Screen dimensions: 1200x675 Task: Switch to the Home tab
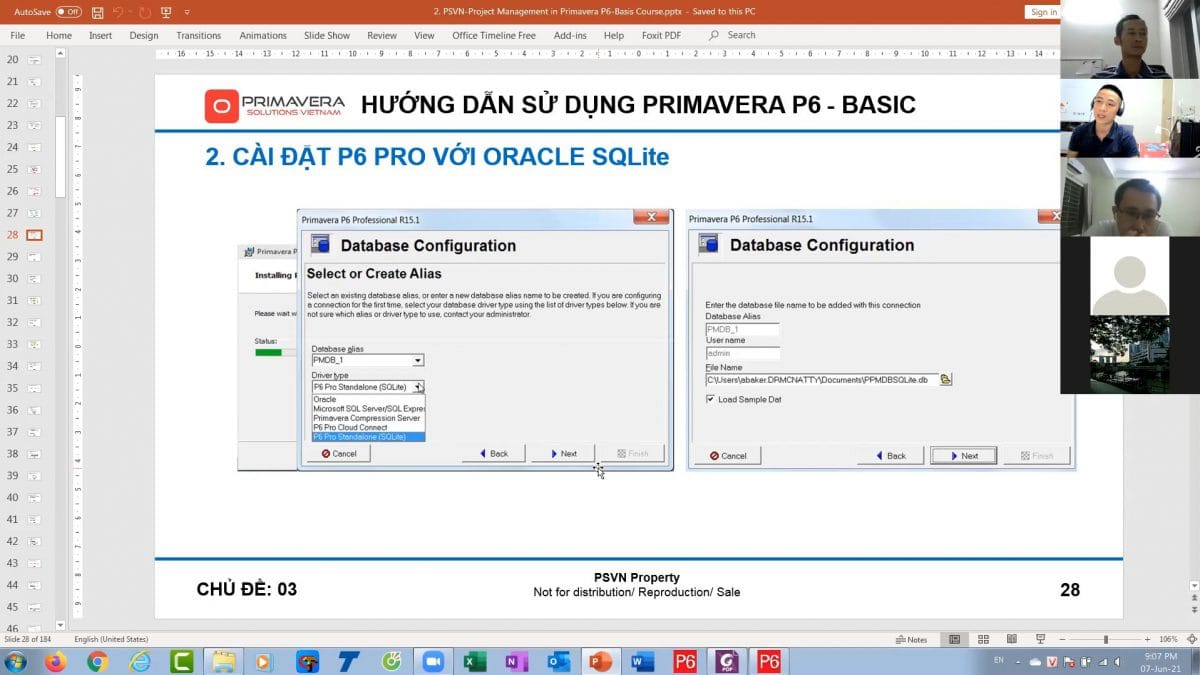click(x=59, y=35)
